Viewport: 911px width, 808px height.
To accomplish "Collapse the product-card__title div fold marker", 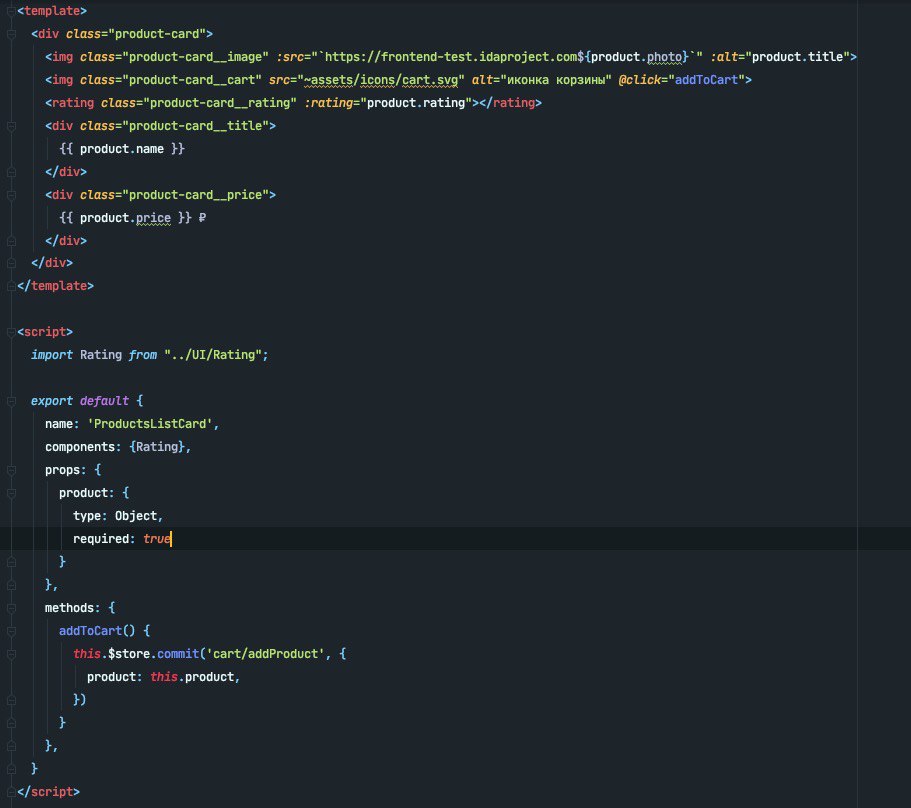I will (10, 126).
